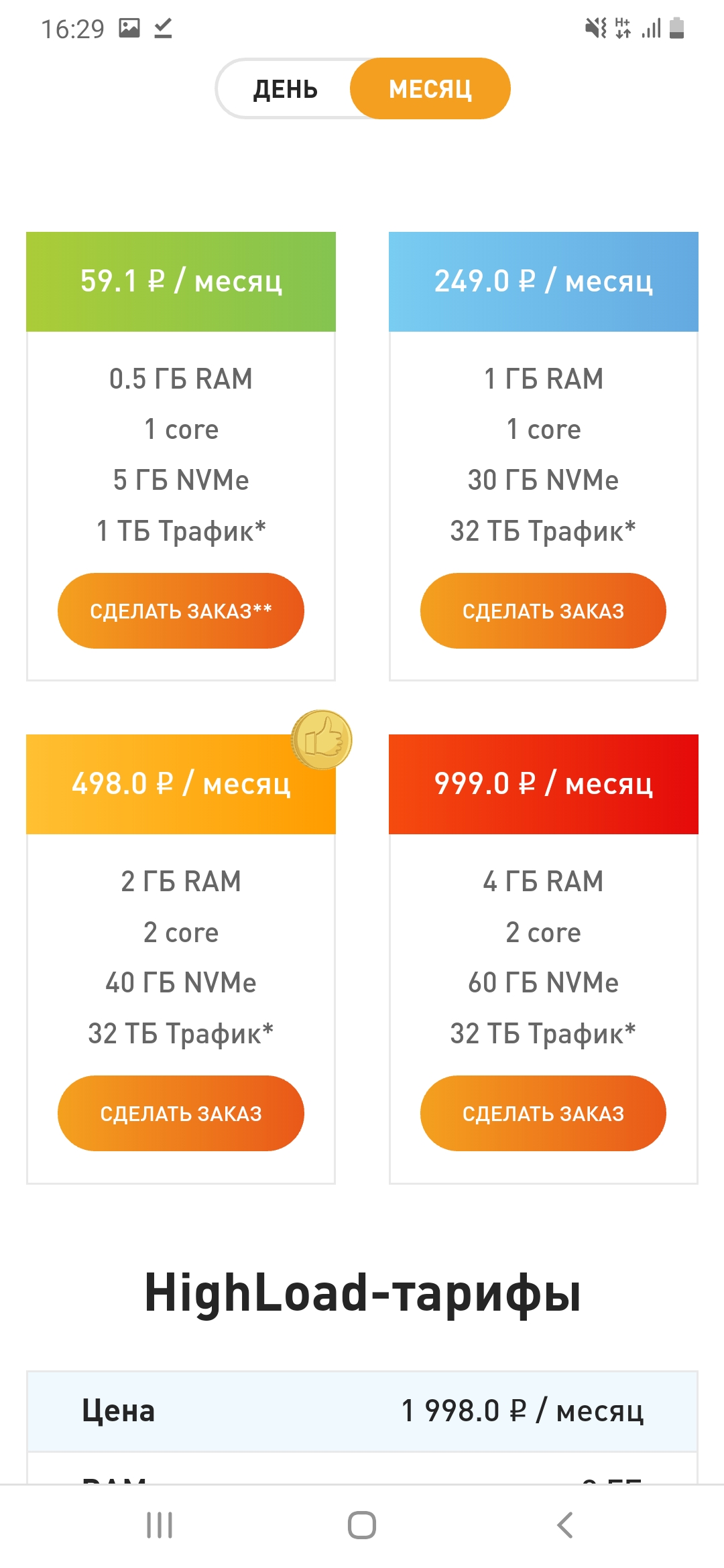Screen dimensions: 724x1568
Task: Tap the image notification icon
Action: (129, 28)
